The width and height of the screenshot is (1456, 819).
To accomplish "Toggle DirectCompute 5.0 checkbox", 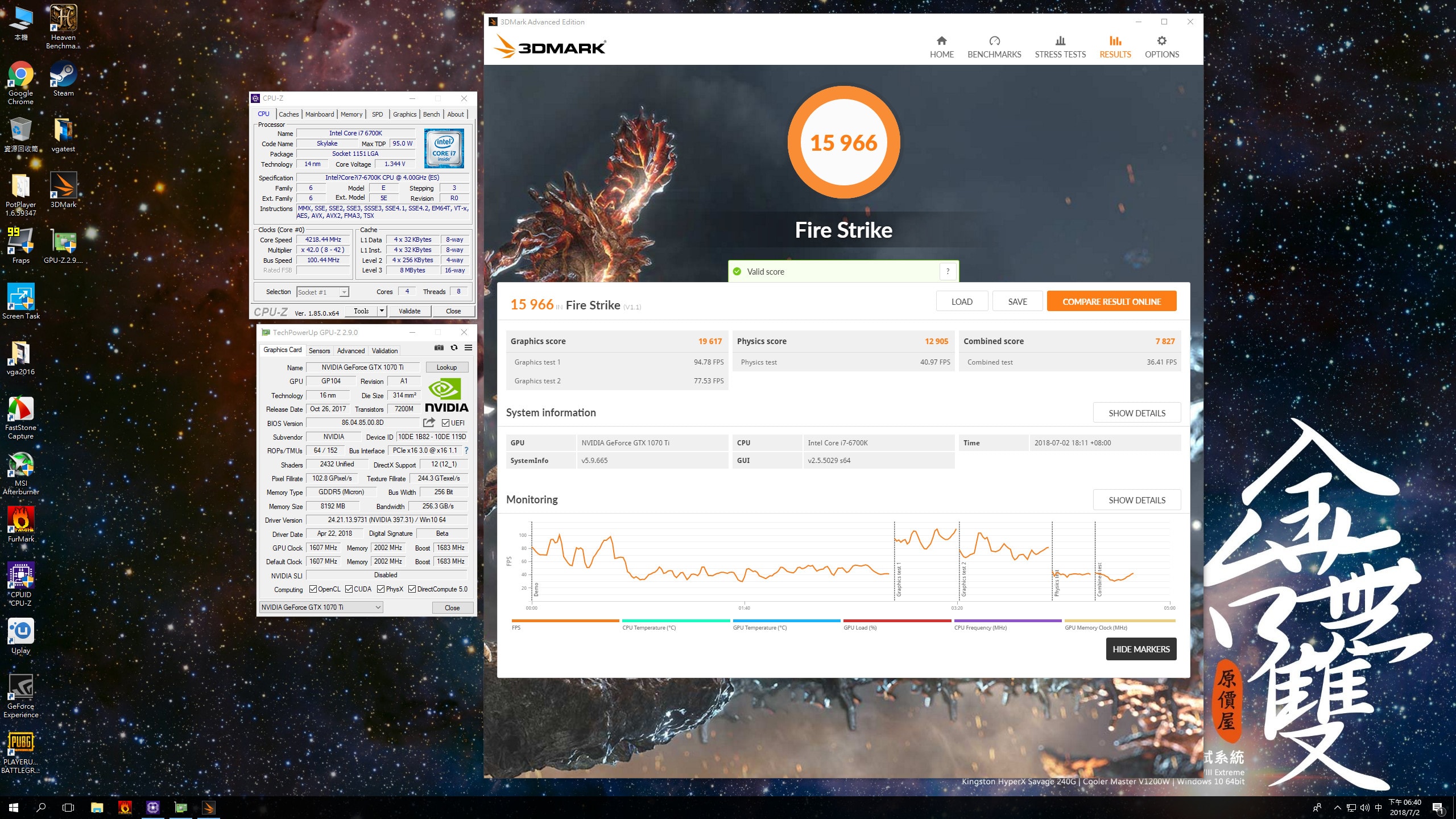I will pos(412,589).
